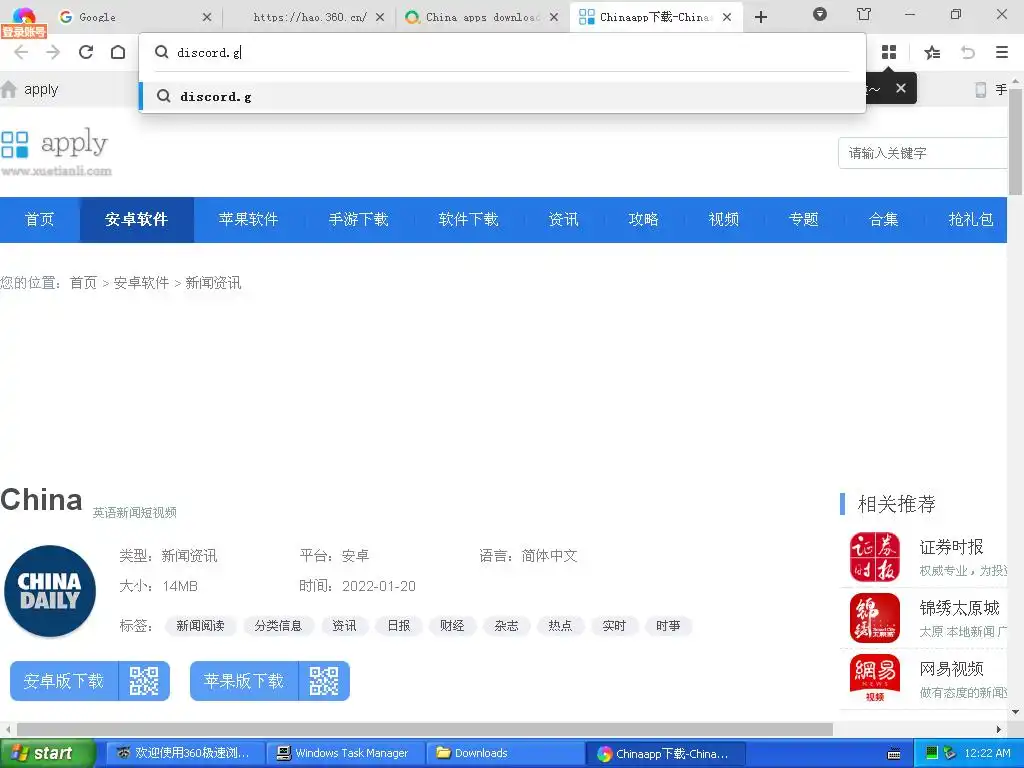1024x768 pixels.
Task: Dismiss the dark notification popup
Action: pos(901,88)
